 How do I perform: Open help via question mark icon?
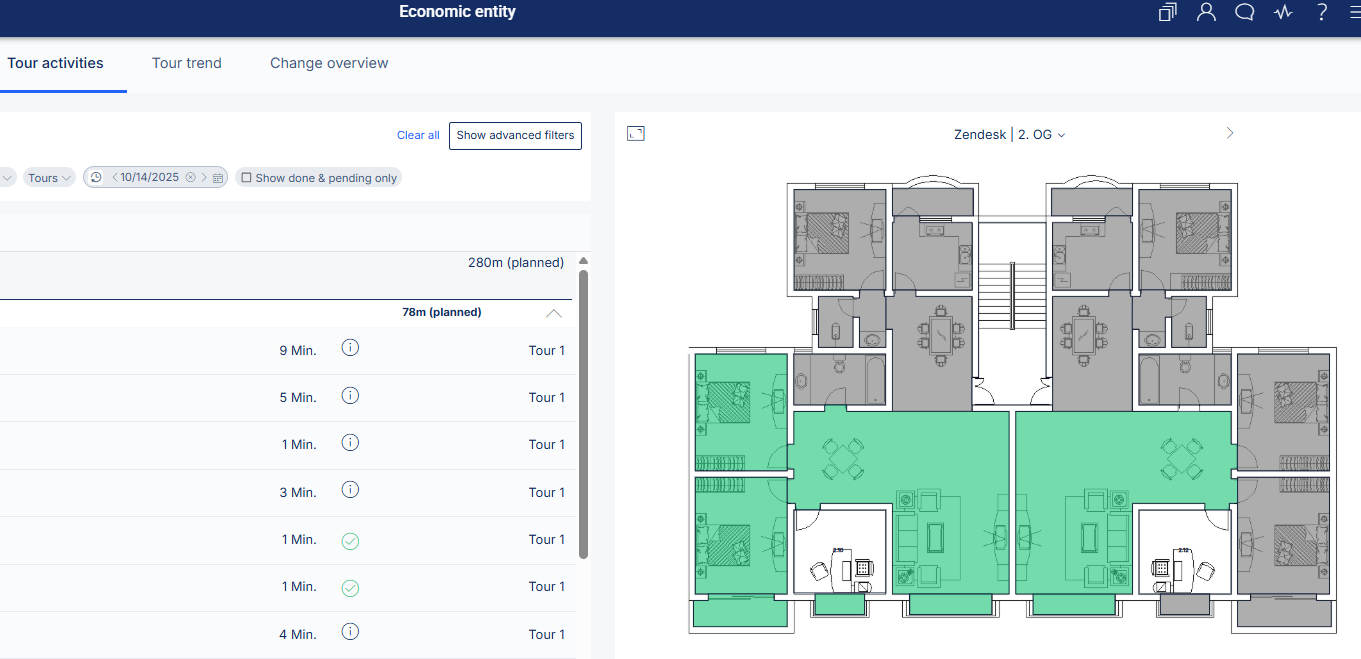pyautogui.click(x=1322, y=13)
